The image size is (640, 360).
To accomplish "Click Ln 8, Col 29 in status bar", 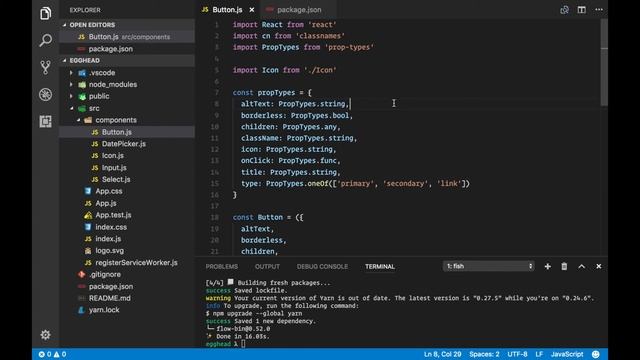I will pyautogui.click(x=442, y=354).
